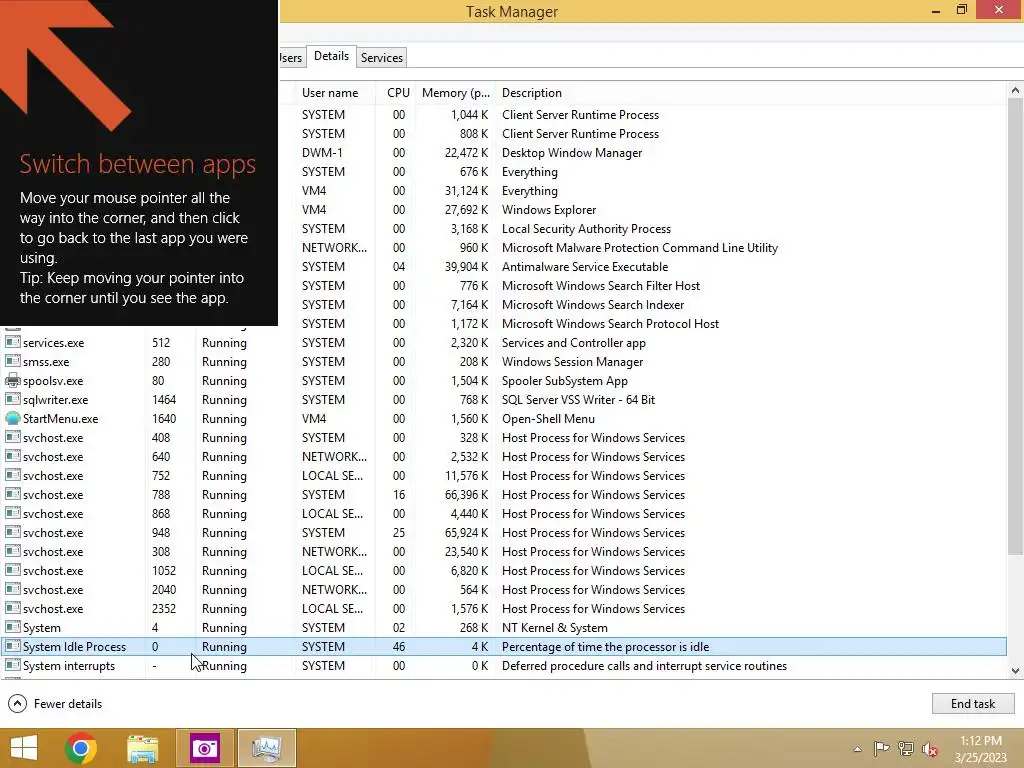Image resolution: width=1024 pixels, height=768 pixels.
Task: Click the Local Security Authority Process description
Action: [x=586, y=229]
